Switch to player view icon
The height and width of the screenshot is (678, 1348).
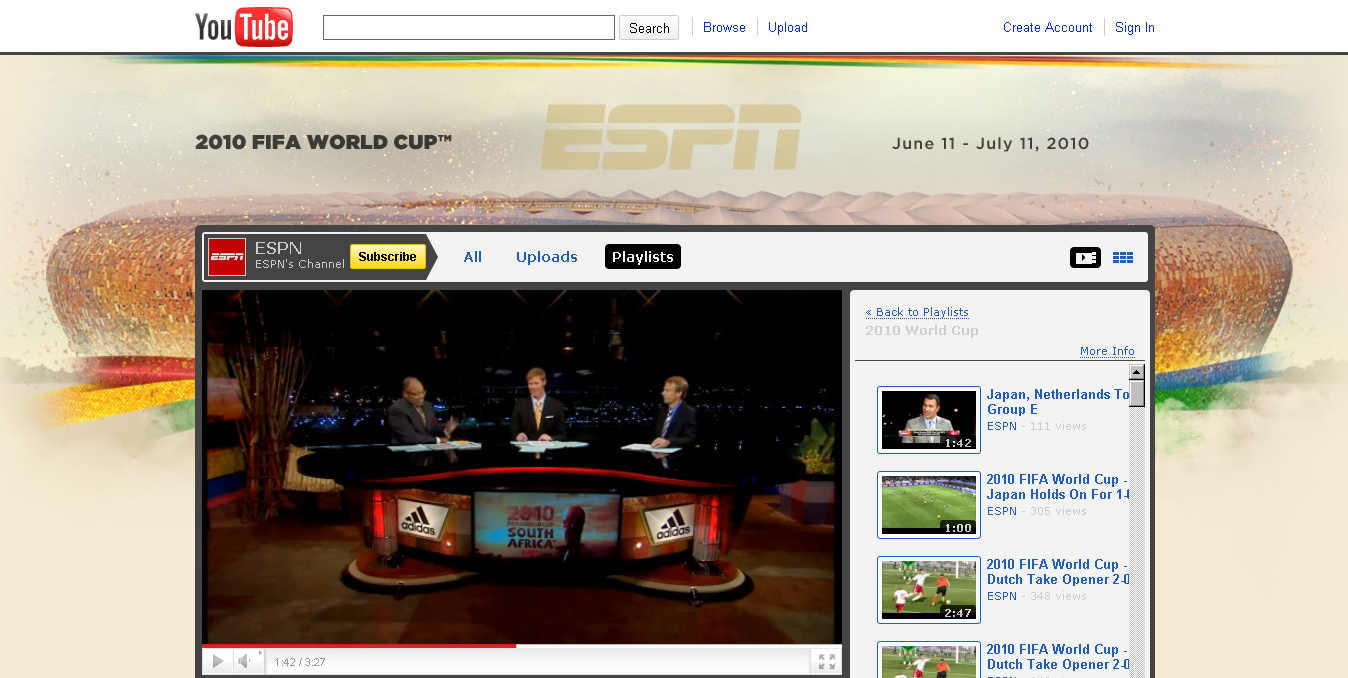point(1085,257)
